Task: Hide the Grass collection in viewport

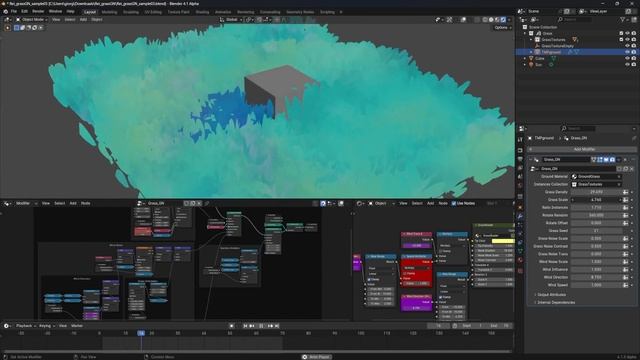Action: [628, 33]
